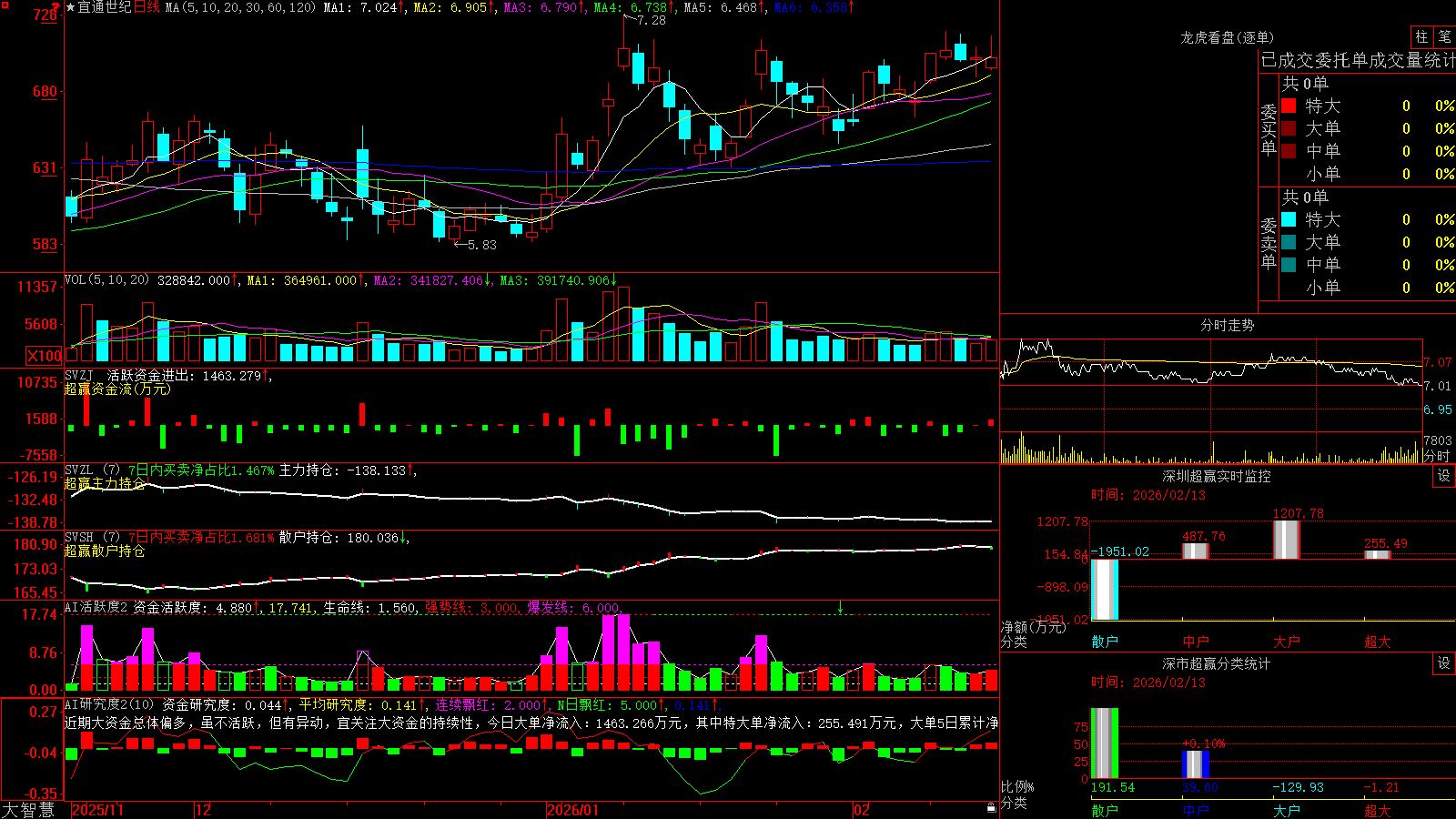Click the 笔 tick-view button
Viewport: 1456px width, 819px height.
point(1444,36)
